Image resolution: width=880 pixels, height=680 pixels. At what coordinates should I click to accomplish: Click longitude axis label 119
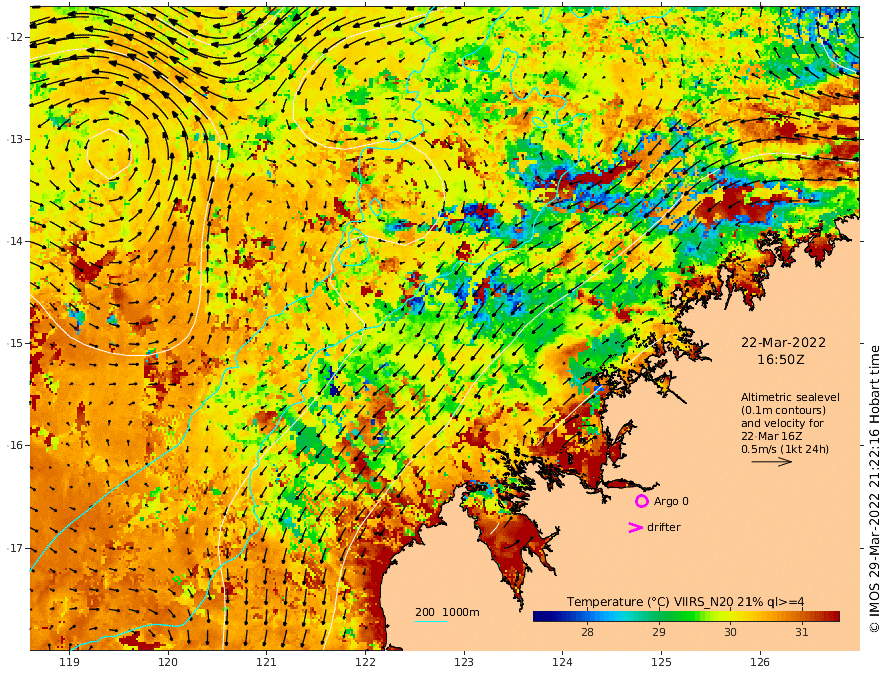point(69,662)
